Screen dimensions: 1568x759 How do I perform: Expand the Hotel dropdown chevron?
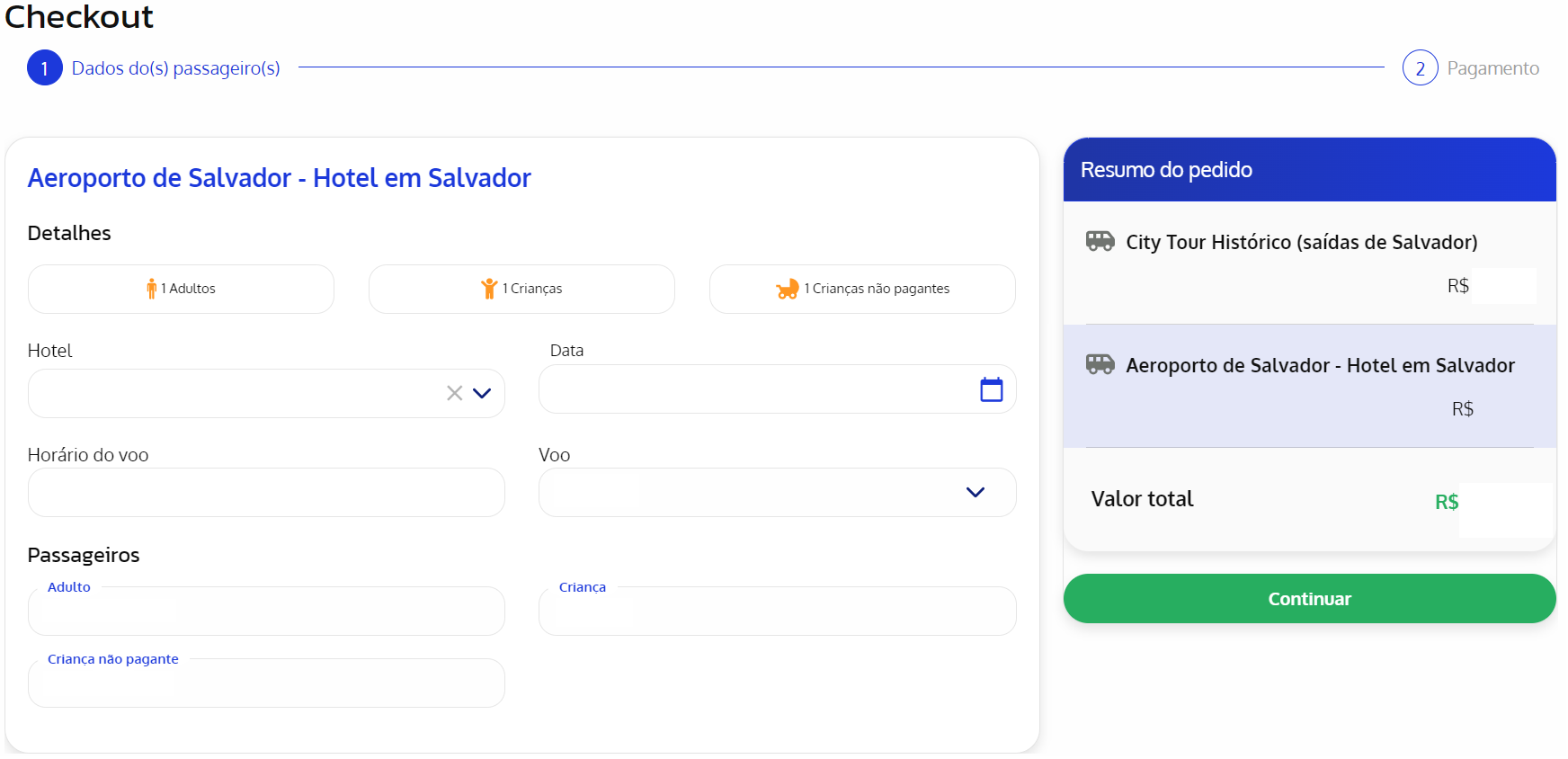coord(482,393)
